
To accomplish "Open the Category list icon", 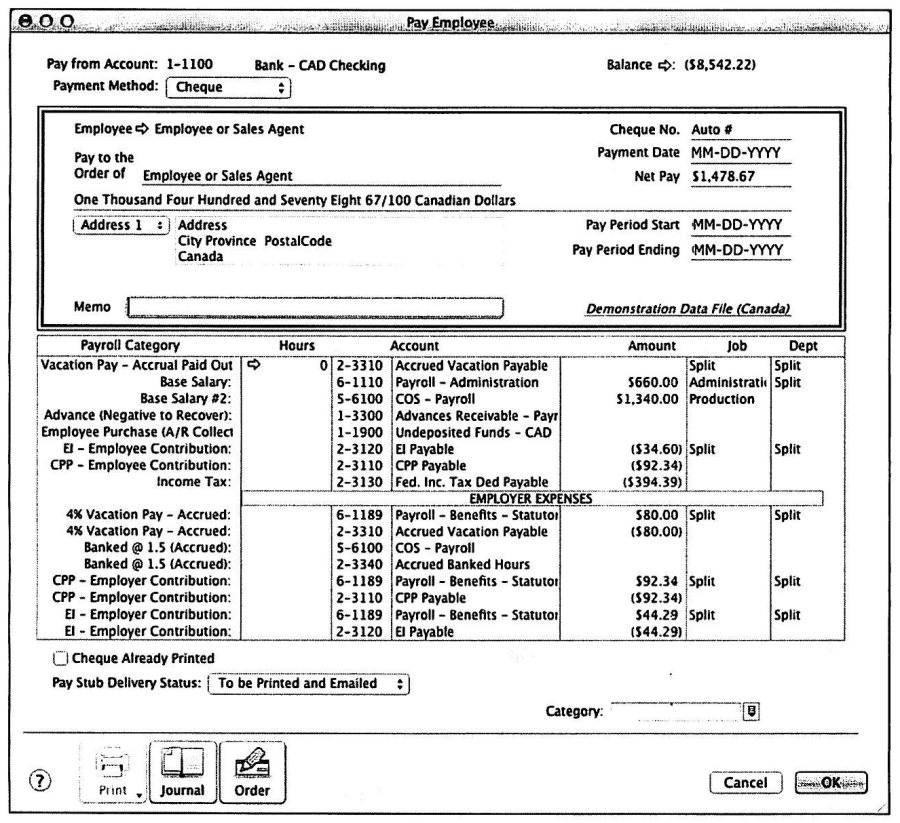I will 751,712.
